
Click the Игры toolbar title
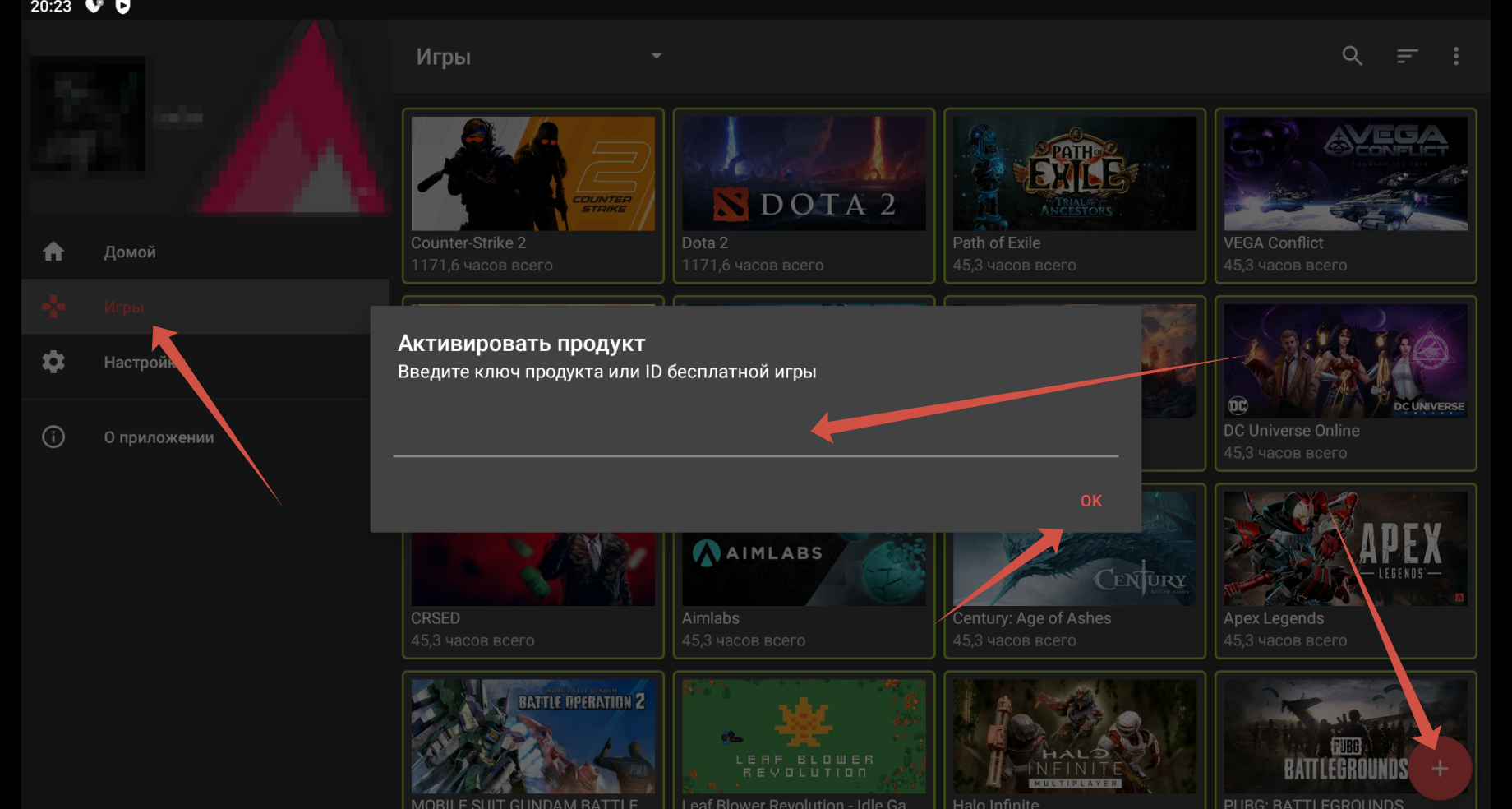(x=443, y=57)
